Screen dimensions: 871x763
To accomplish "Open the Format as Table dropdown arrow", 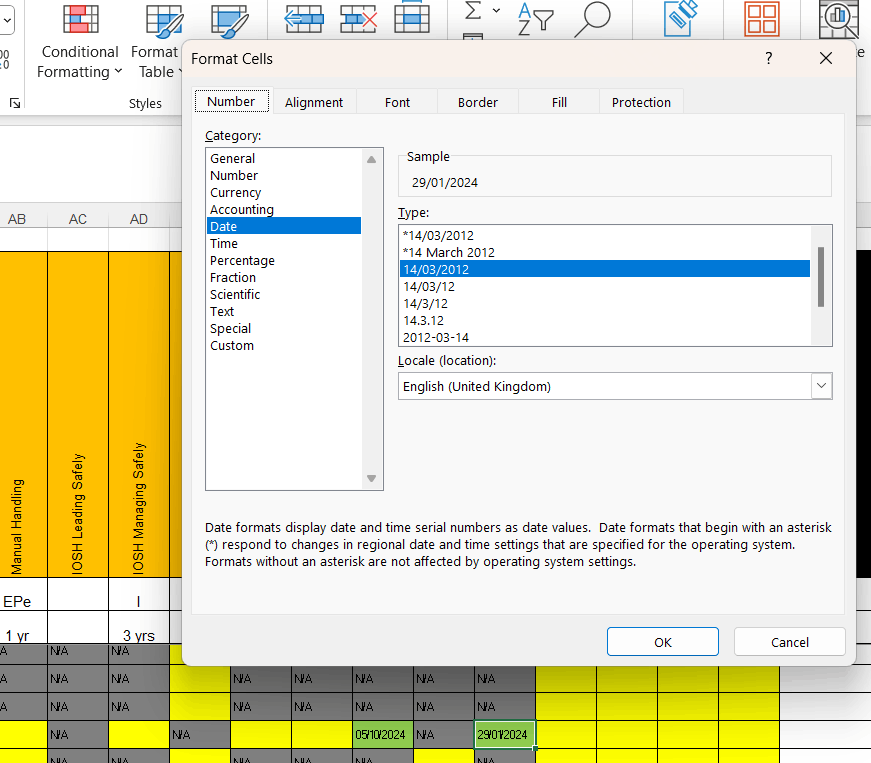I will pos(179,72).
